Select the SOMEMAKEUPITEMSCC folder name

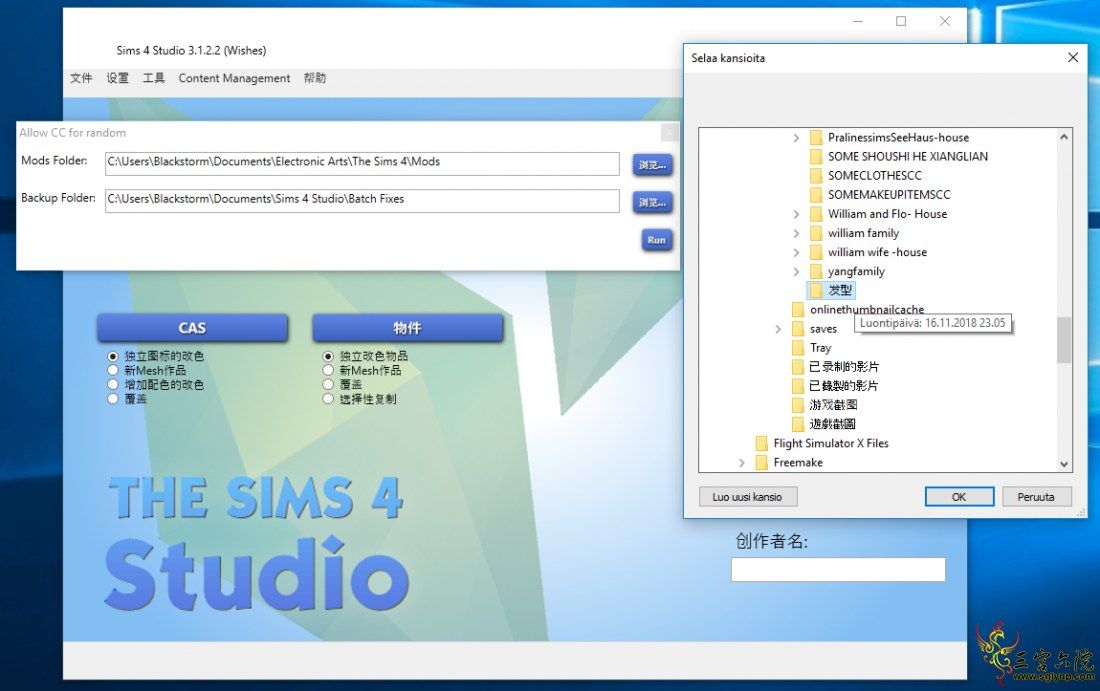pos(889,194)
